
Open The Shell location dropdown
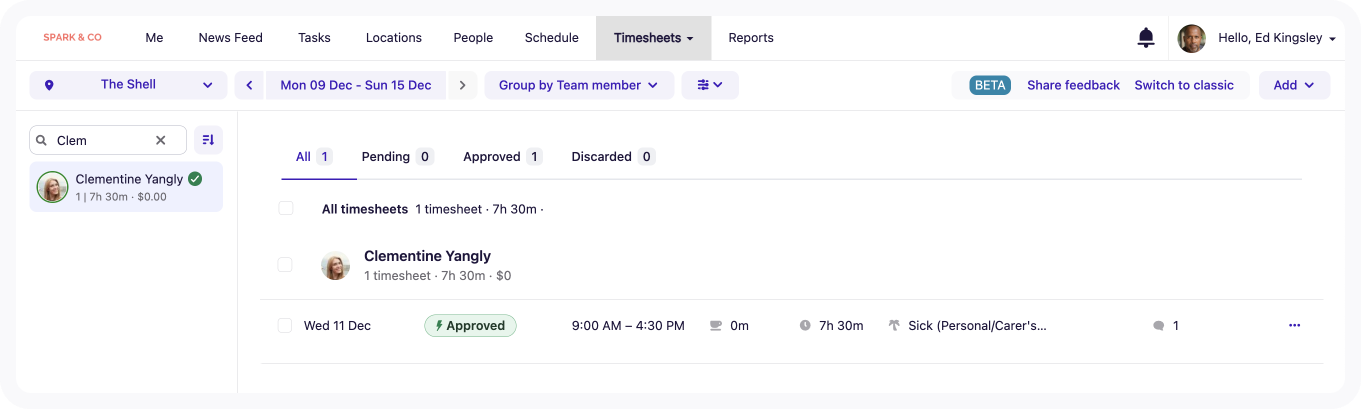(x=127, y=85)
